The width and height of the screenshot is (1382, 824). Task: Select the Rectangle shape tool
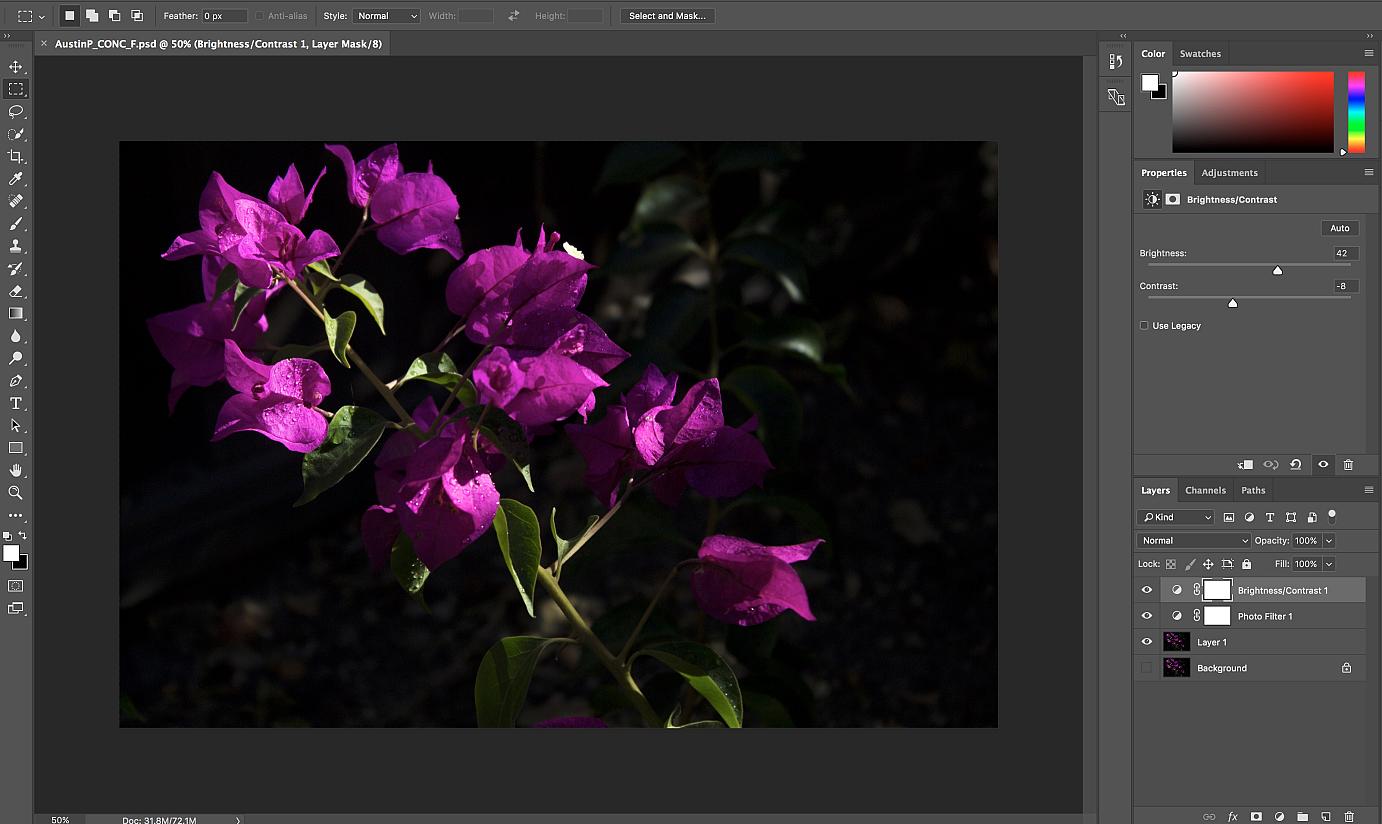pyautogui.click(x=16, y=448)
